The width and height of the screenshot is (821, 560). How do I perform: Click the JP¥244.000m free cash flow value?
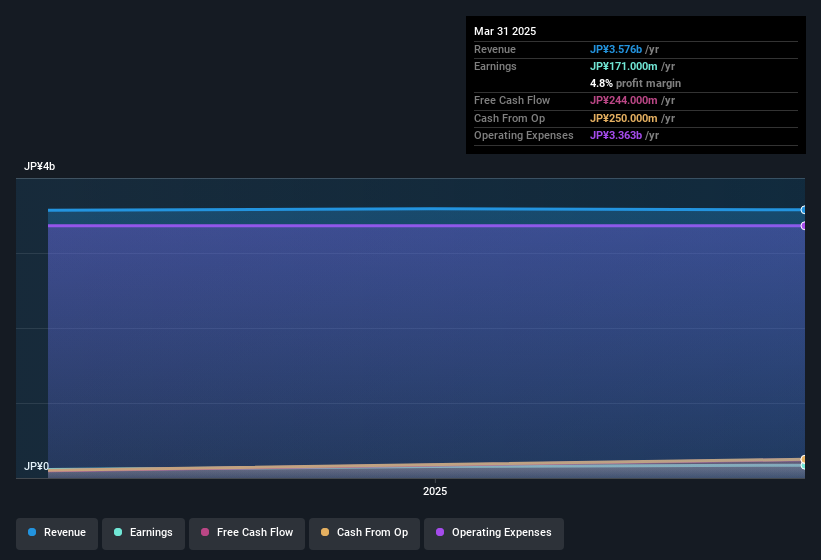click(x=624, y=100)
